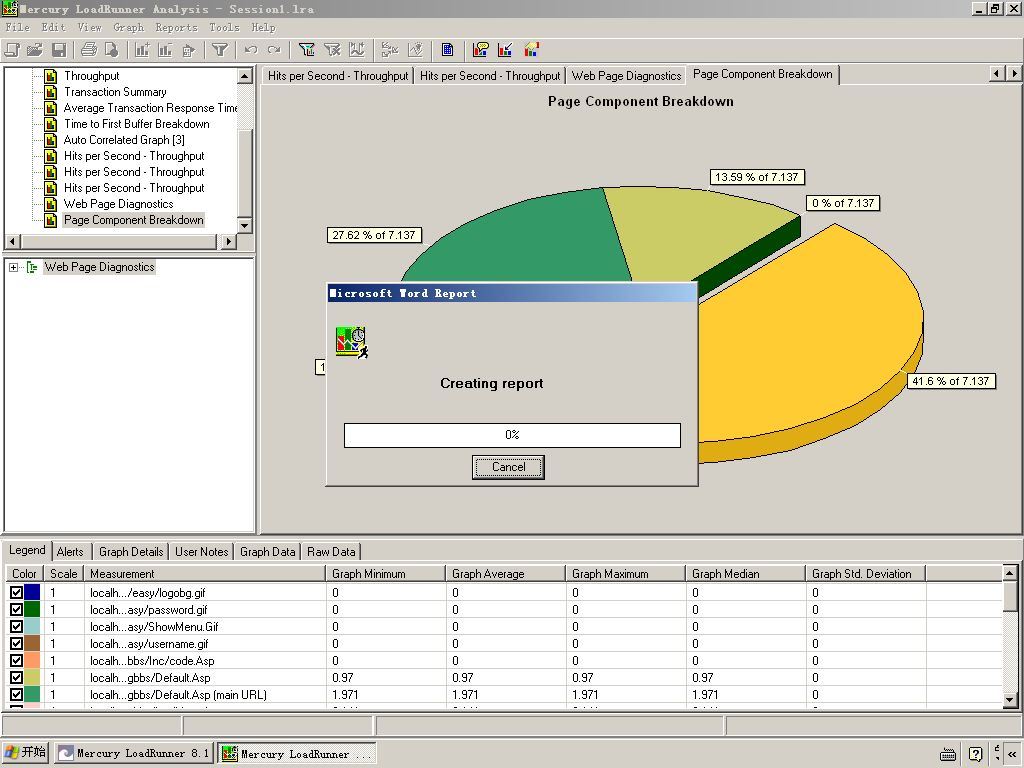Viewport: 1024px width, 768px height.
Task: Click the New session toolbar icon
Action: click(12, 50)
